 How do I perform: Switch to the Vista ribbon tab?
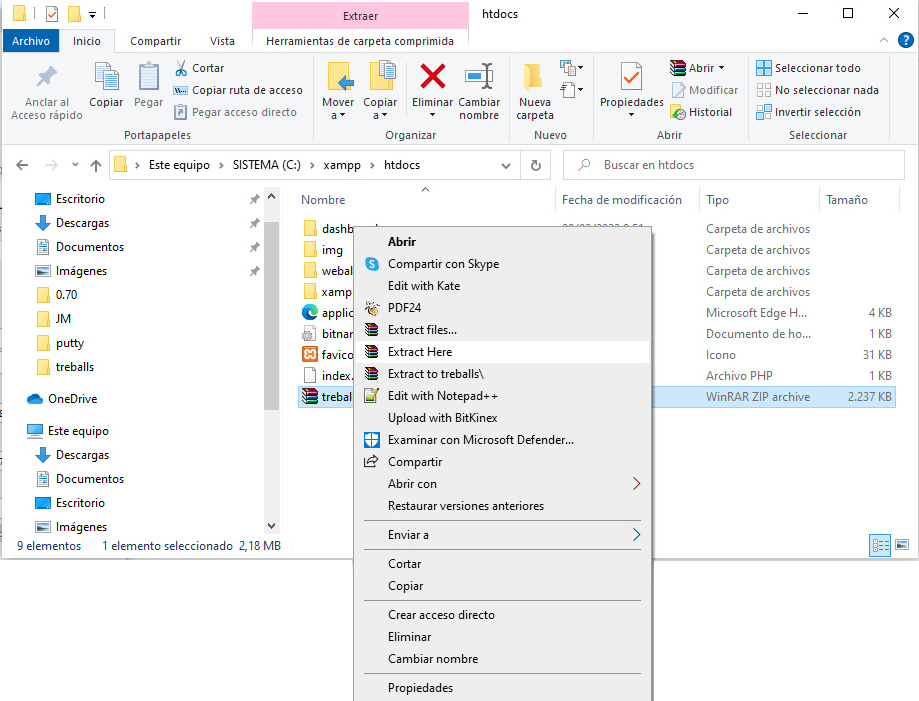point(222,41)
